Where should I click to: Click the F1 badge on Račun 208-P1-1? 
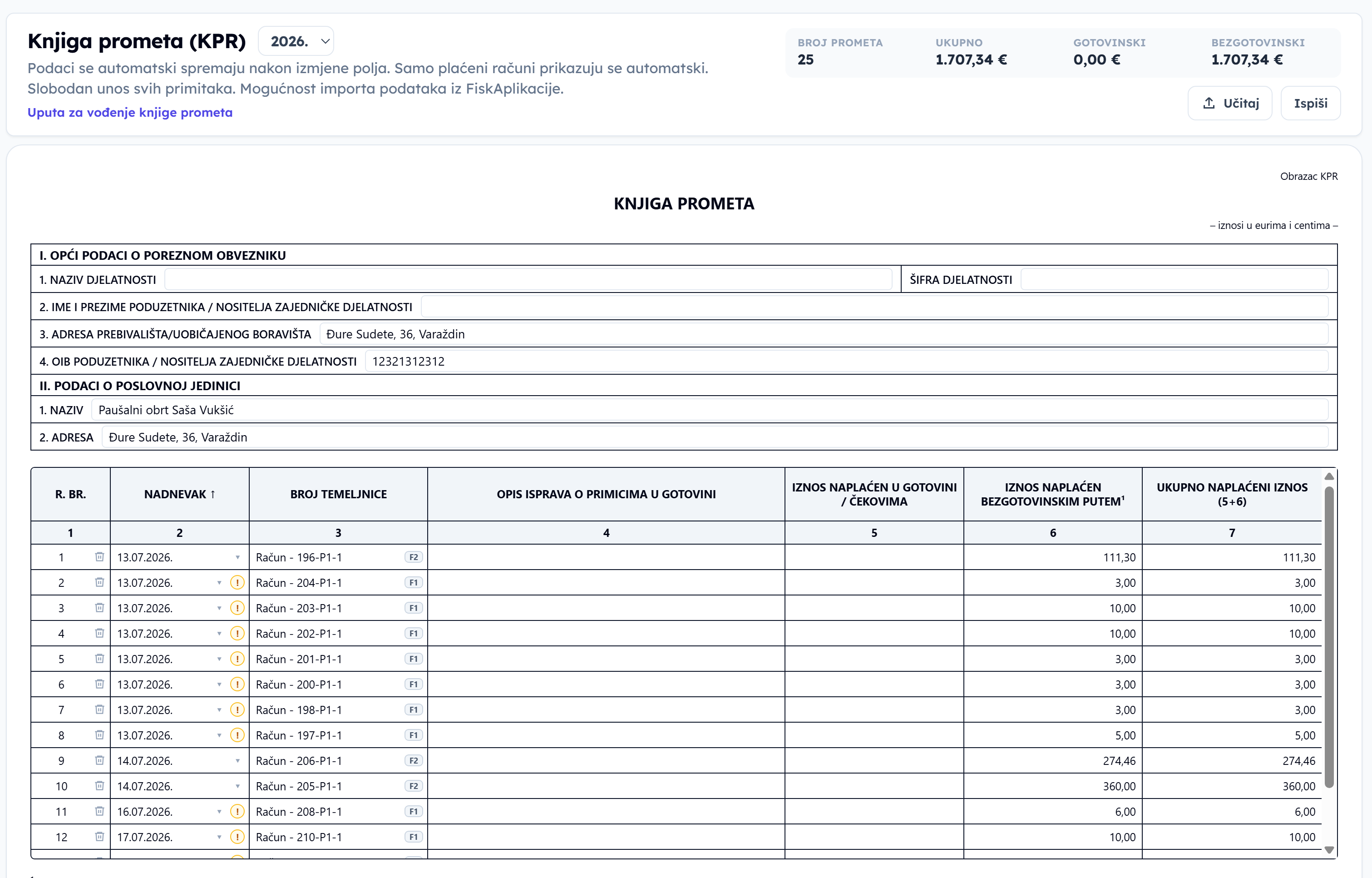pos(414,811)
